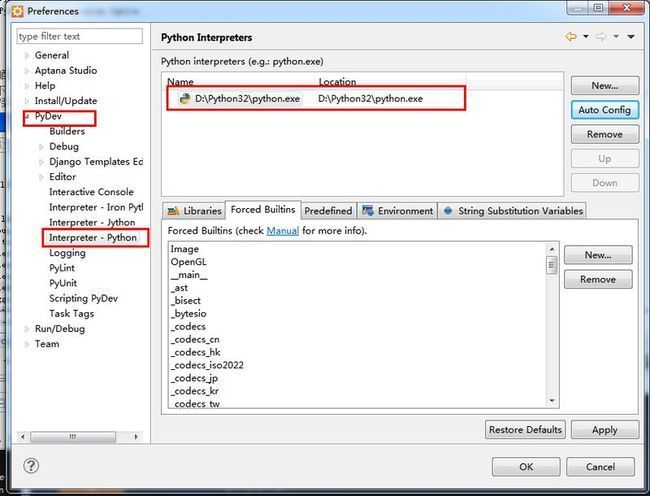Open the forward history dropdown arrow

(x=616, y=36)
